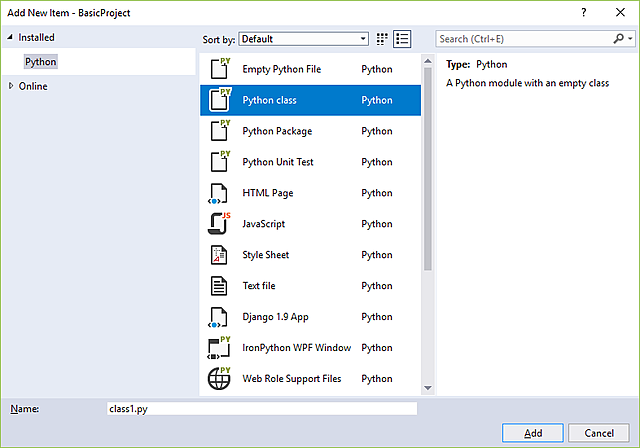This screenshot has height=448, width=640.
Task: Select the "Django 1.9 App" row text
Action: pyautogui.click(x=276, y=317)
